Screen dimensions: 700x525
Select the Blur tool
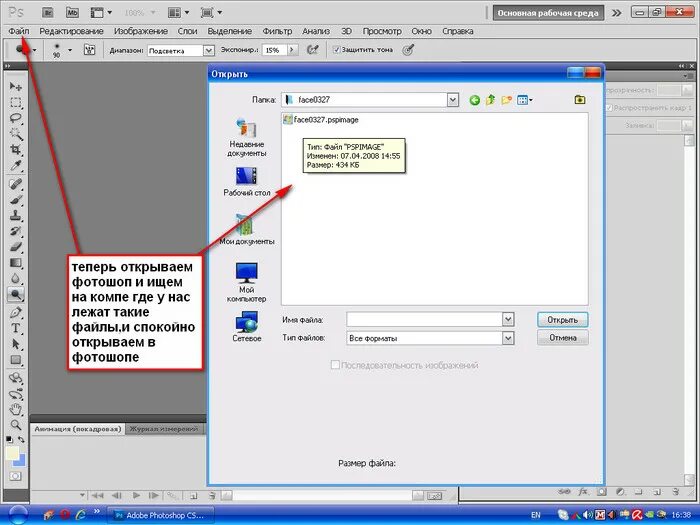click(x=16, y=279)
